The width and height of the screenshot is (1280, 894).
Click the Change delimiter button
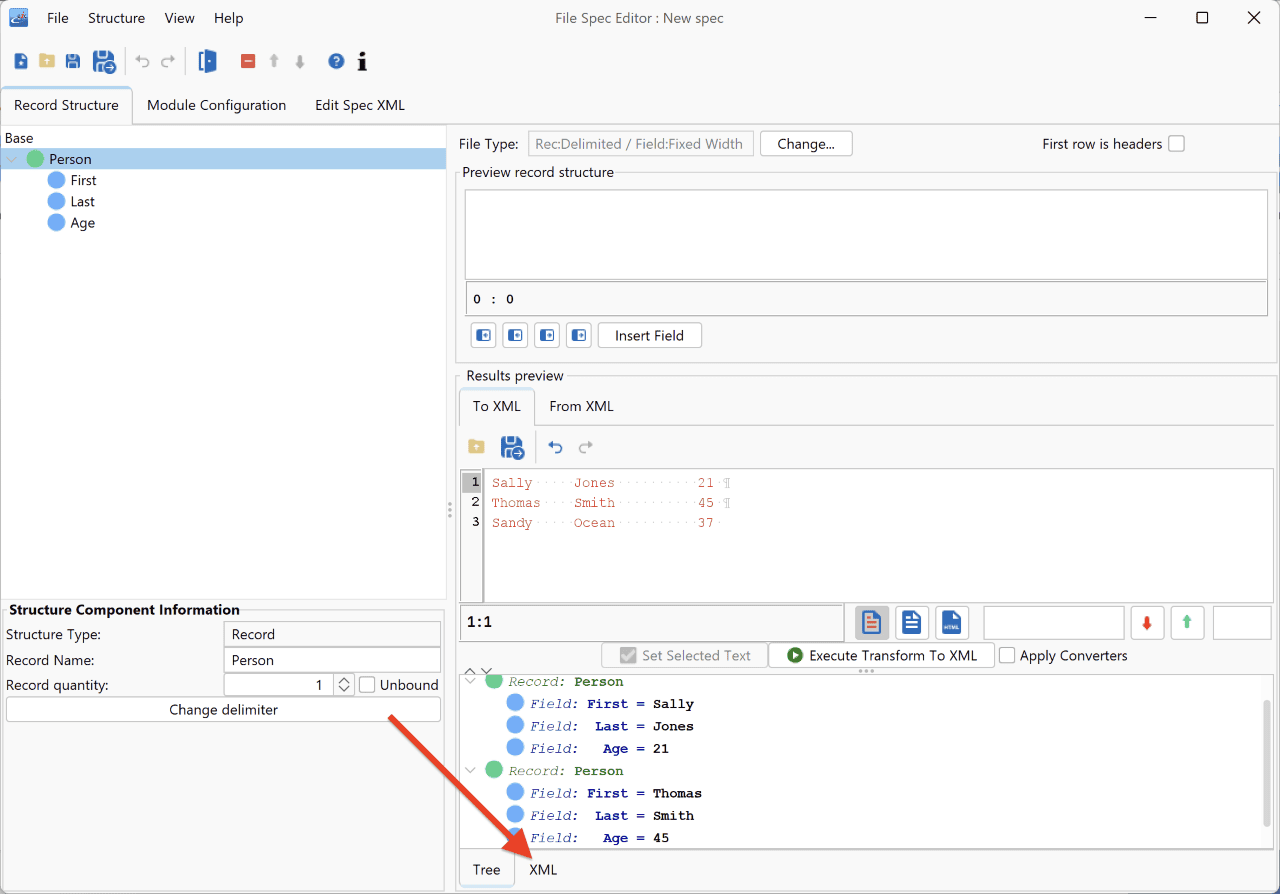click(223, 710)
